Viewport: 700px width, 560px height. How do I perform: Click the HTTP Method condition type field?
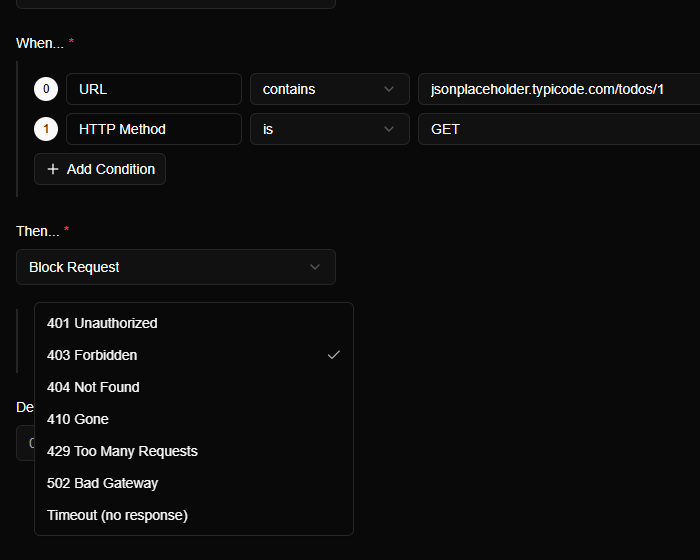pos(154,129)
